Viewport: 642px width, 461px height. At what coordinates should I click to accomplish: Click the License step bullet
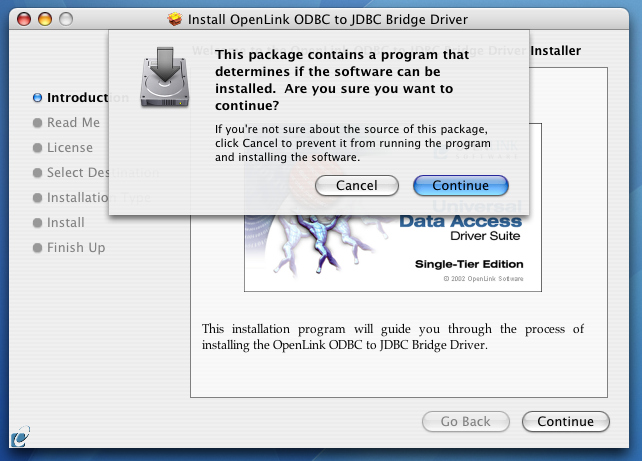37,148
